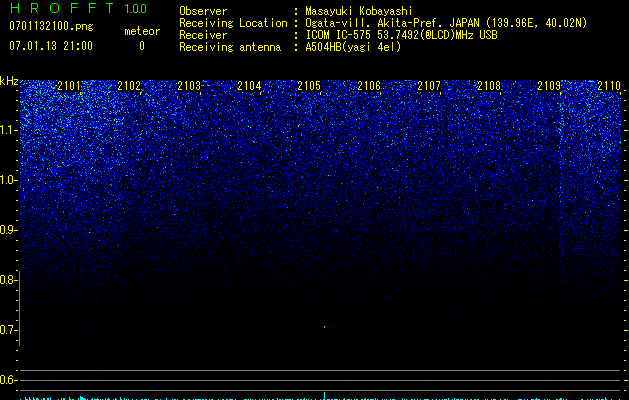Click the 2109 time marker
The width and height of the screenshot is (629, 400).
coord(549,86)
